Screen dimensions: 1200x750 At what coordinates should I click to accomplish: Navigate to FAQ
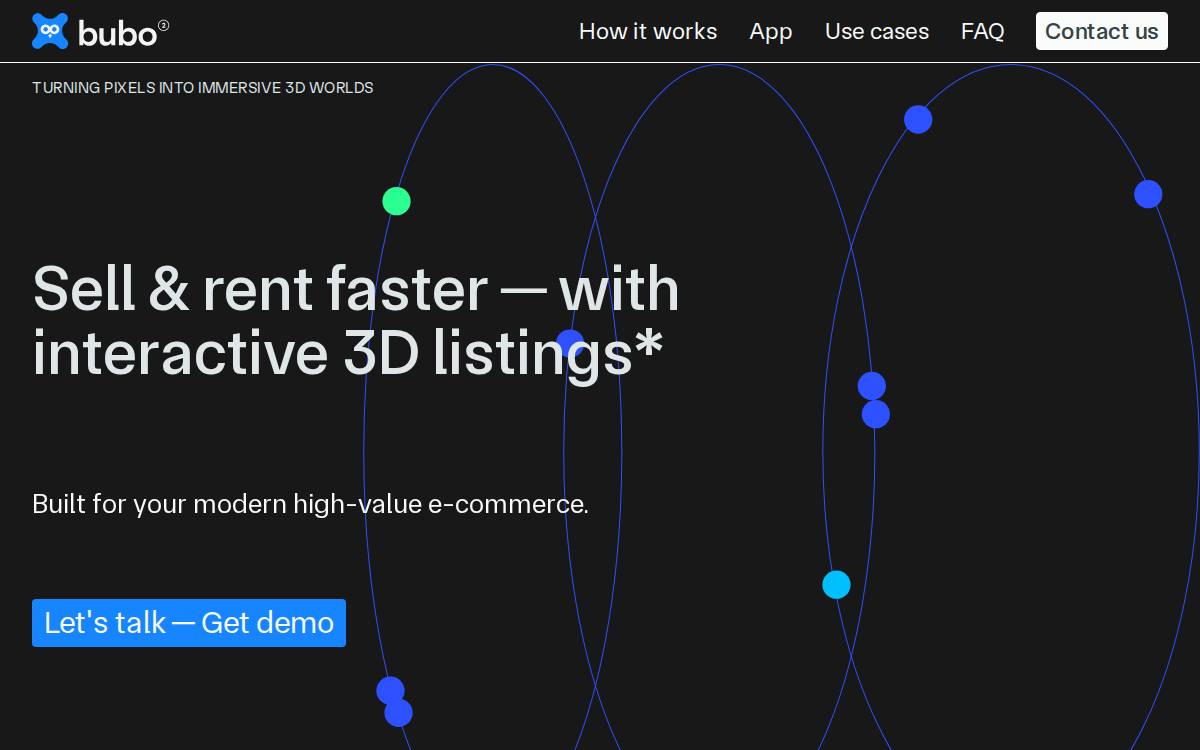pos(983,31)
